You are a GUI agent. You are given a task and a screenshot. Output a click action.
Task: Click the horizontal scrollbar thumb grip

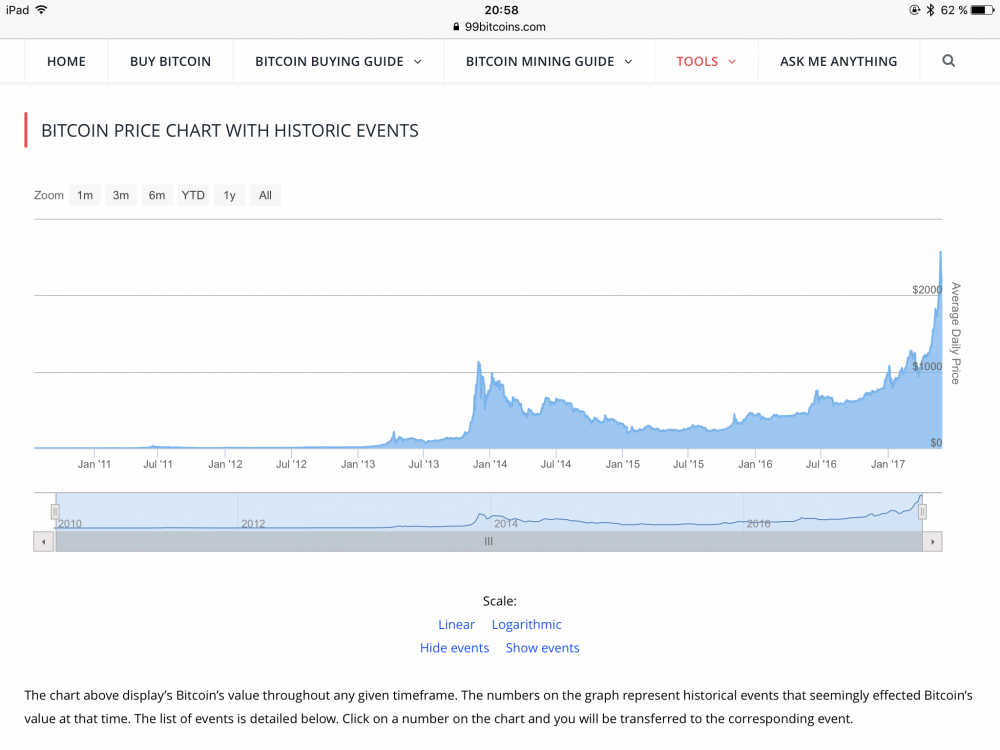click(x=488, y=541)
